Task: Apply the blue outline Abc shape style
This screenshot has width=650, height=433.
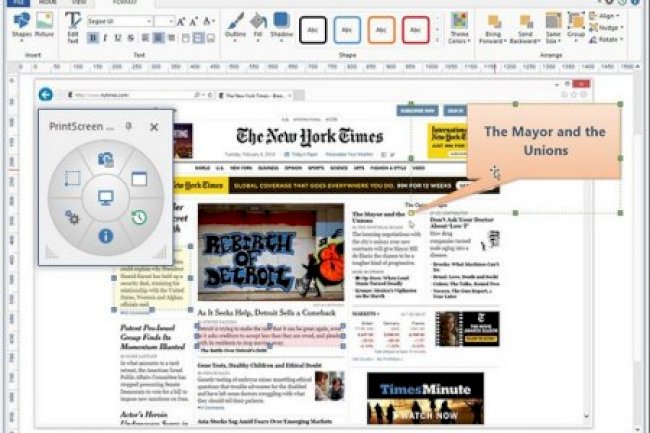Action: (347, 30)
